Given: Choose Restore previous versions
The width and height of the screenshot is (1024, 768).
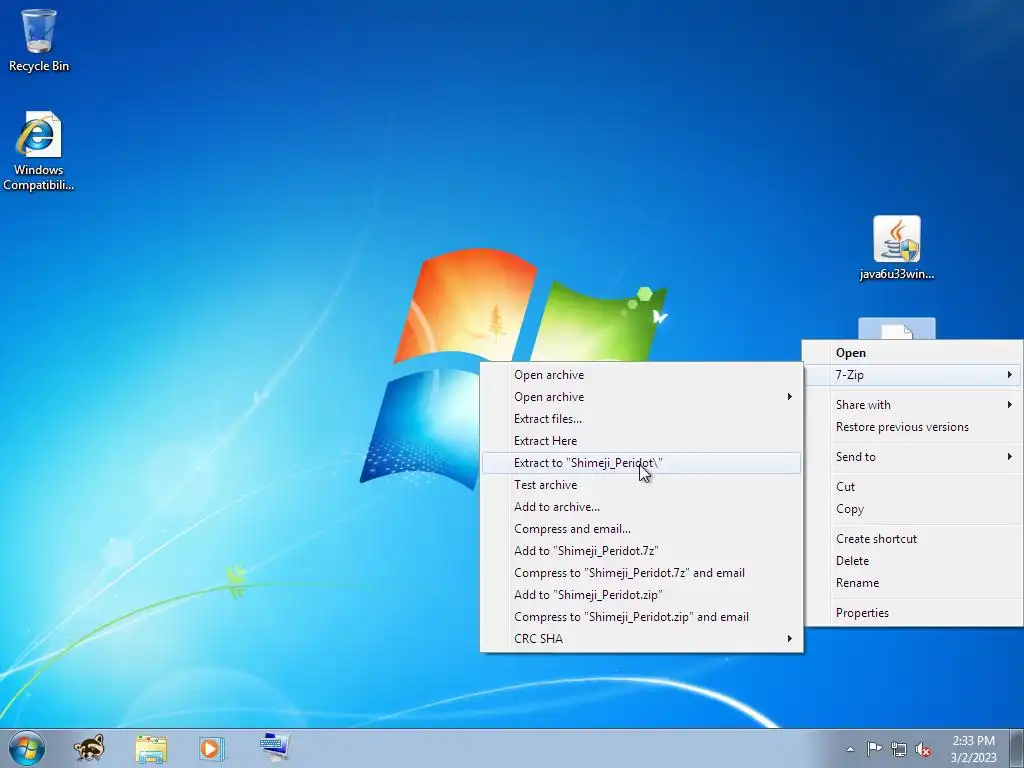Looking at the screenshot, I should [913, 427].
